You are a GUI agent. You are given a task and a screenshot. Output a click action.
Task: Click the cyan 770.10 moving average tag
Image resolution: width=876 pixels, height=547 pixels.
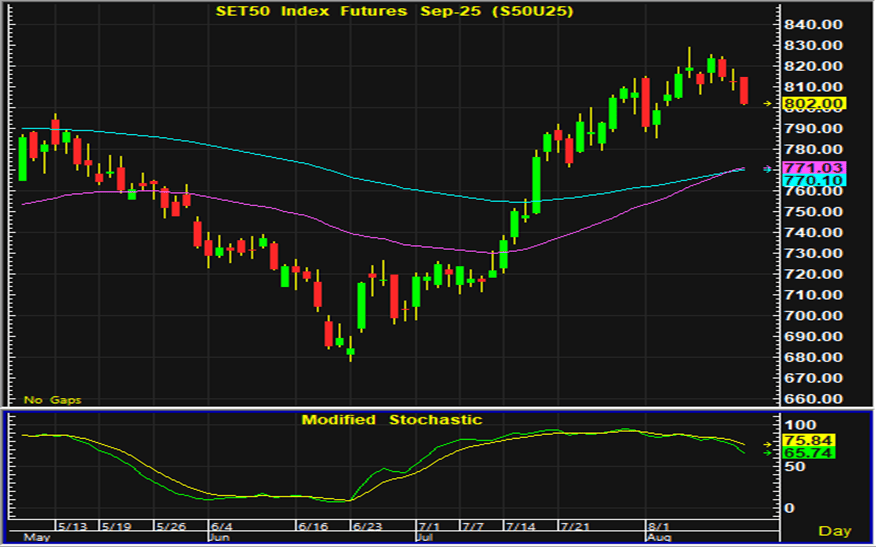click(815, 178)
